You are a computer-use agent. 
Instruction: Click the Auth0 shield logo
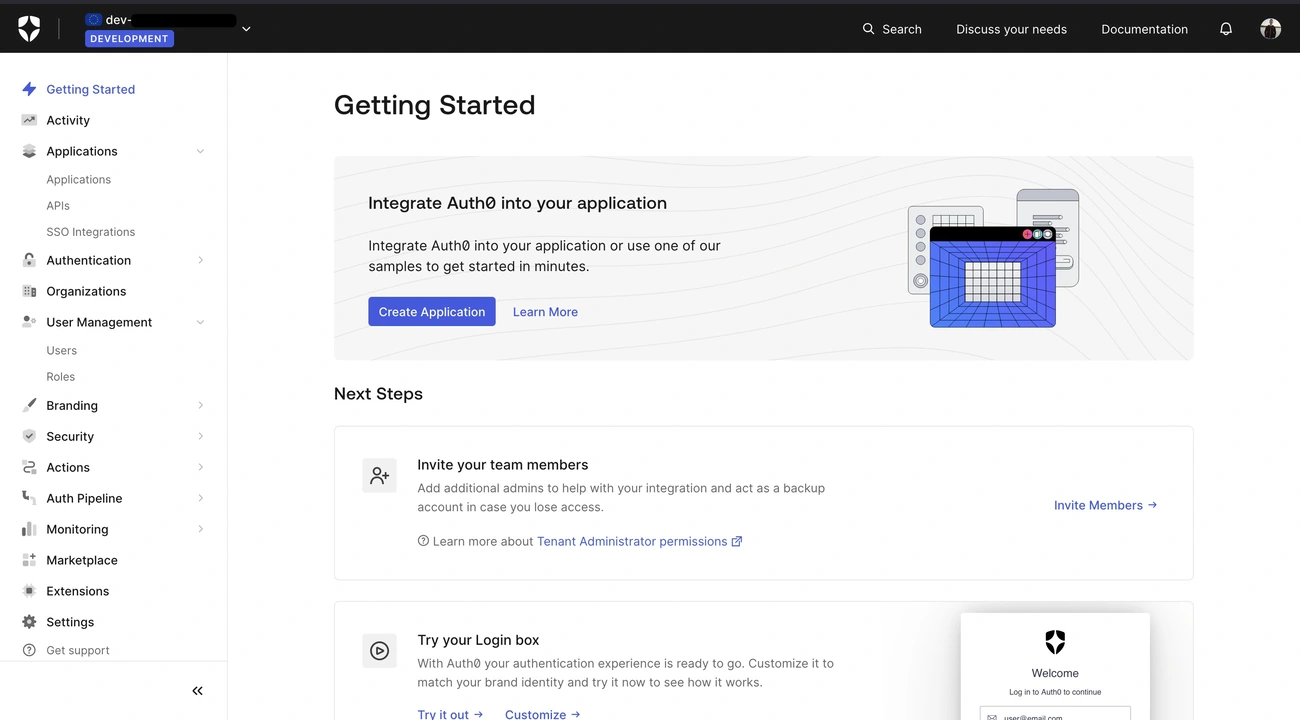(x=29, y=29)
